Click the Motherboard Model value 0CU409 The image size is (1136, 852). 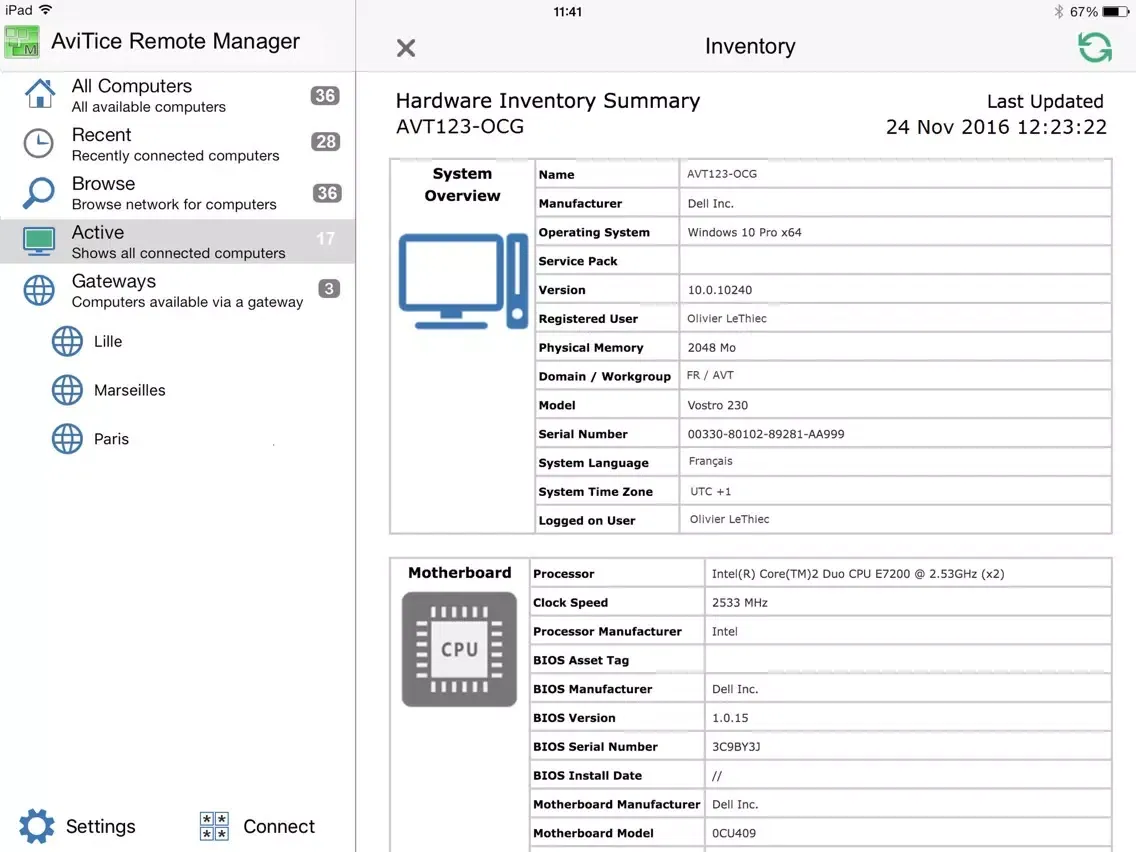(x=733, y=833)
